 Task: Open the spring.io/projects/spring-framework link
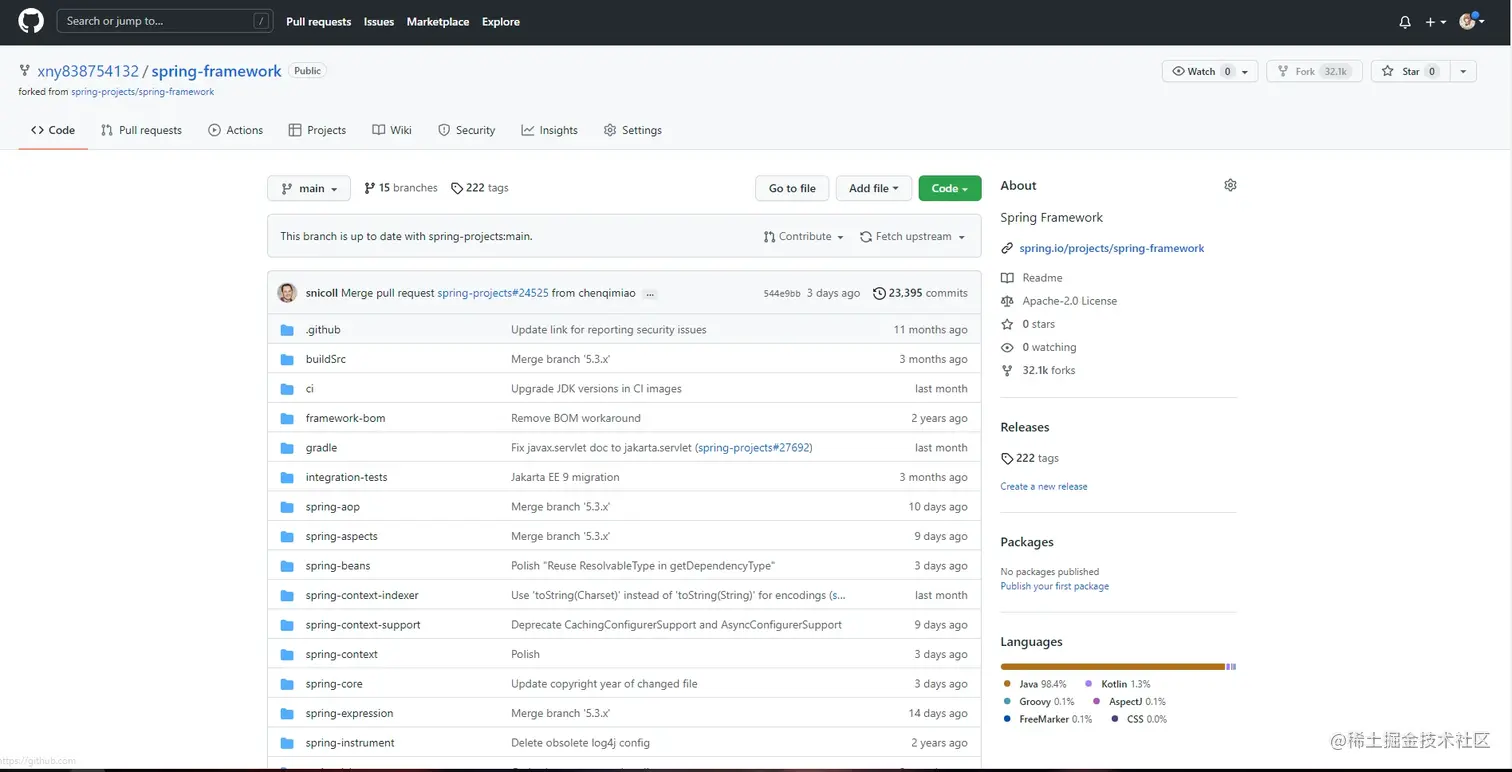point(1112,248)
